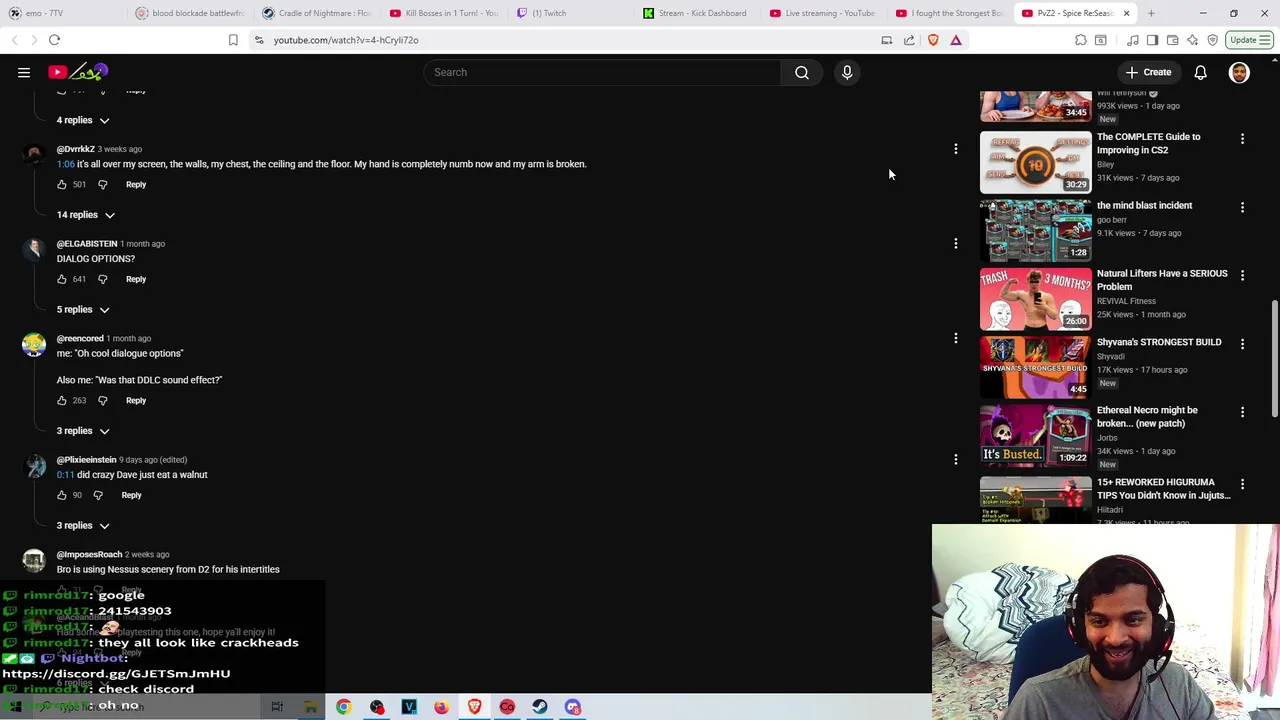Screen dimensions: 1280x720
Task: Switch to the Cradle of Nightmare tab
Action: (x=317, y=13)
